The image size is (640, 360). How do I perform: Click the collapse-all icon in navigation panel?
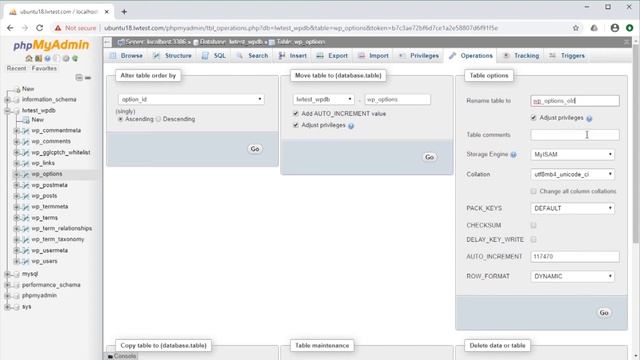(79, 78)
